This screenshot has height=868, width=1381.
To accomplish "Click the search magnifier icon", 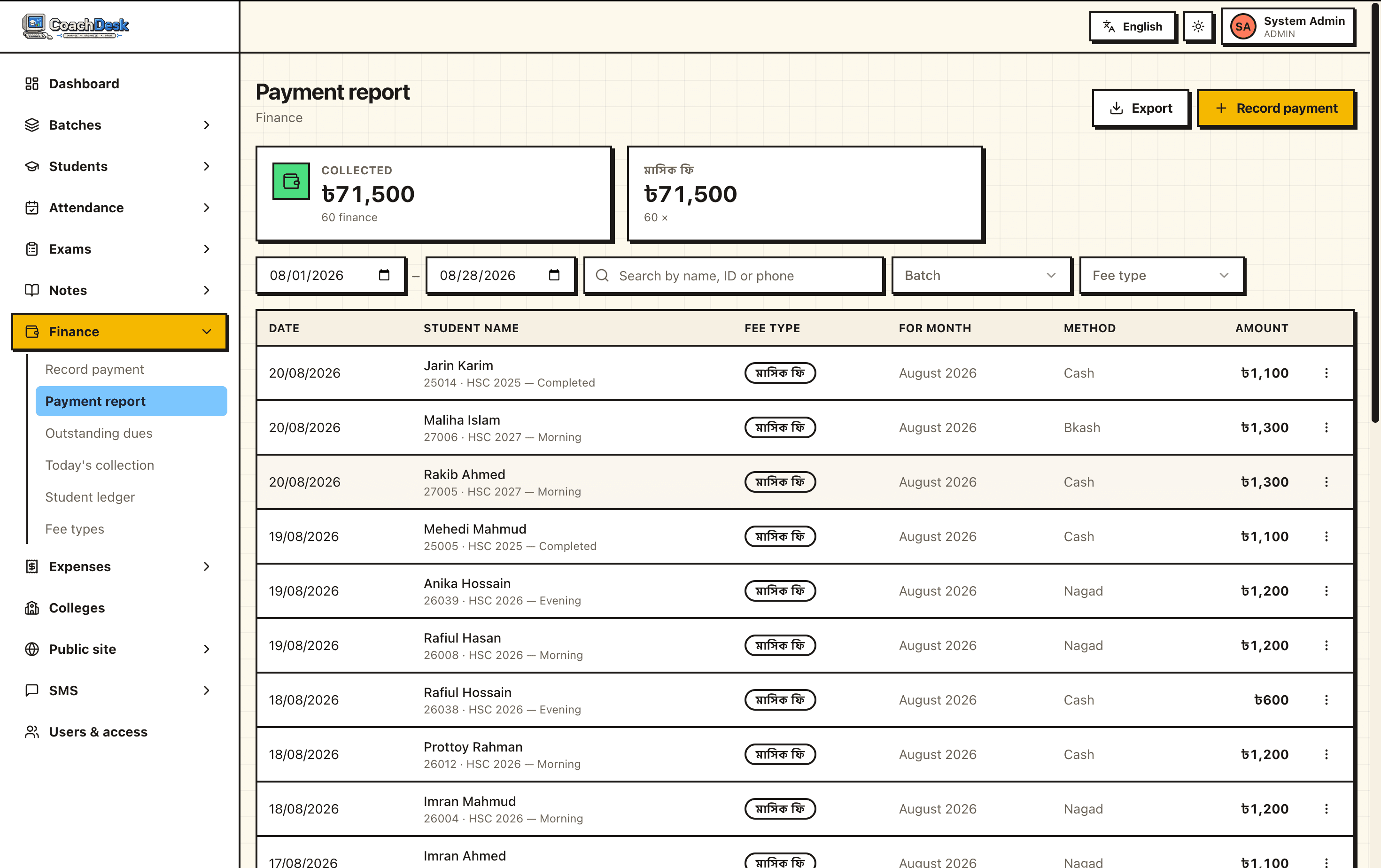I will point(602,276).
